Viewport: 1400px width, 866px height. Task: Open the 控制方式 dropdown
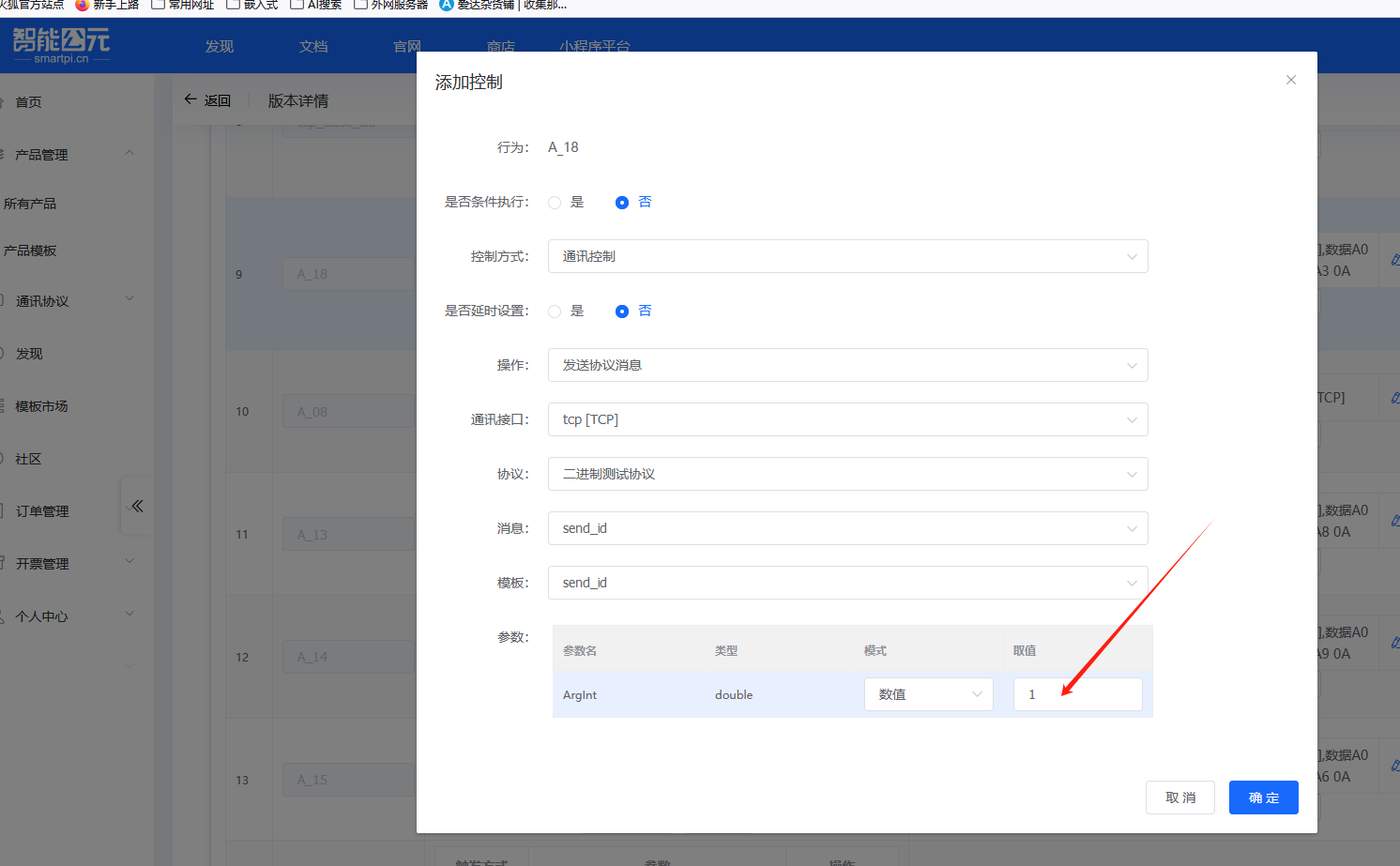pos(847,256)
